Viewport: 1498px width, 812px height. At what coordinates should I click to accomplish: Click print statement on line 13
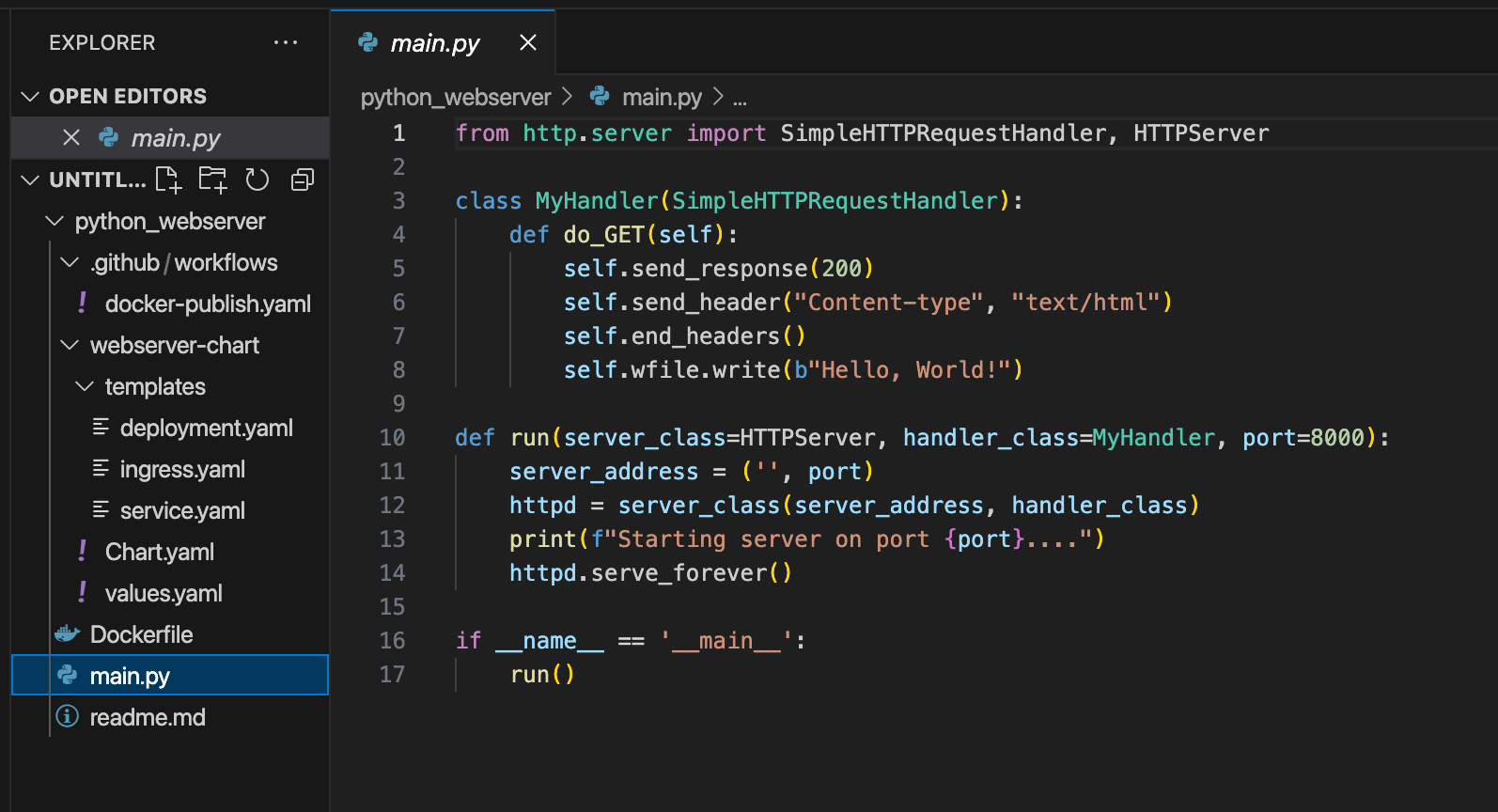tap(807, 539)
